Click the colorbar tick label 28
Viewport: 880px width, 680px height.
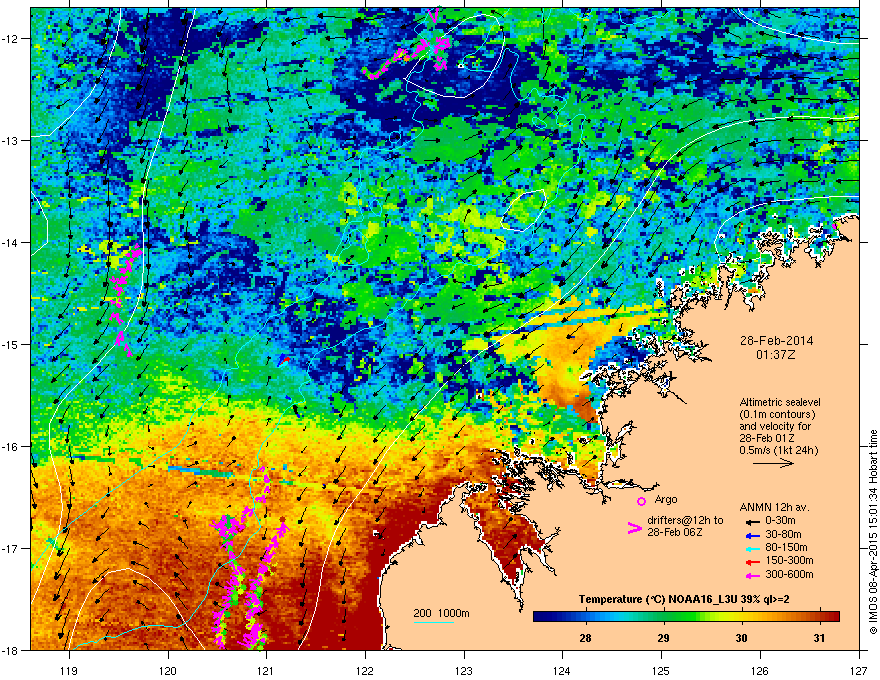tap(585, 638)
